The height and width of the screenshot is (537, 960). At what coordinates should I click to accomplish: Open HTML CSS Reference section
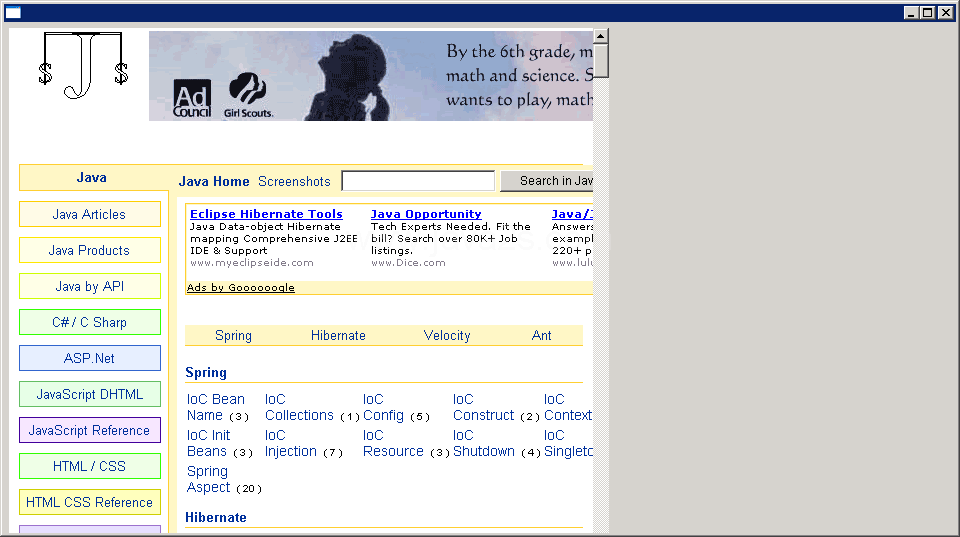[x=89, y=502]
